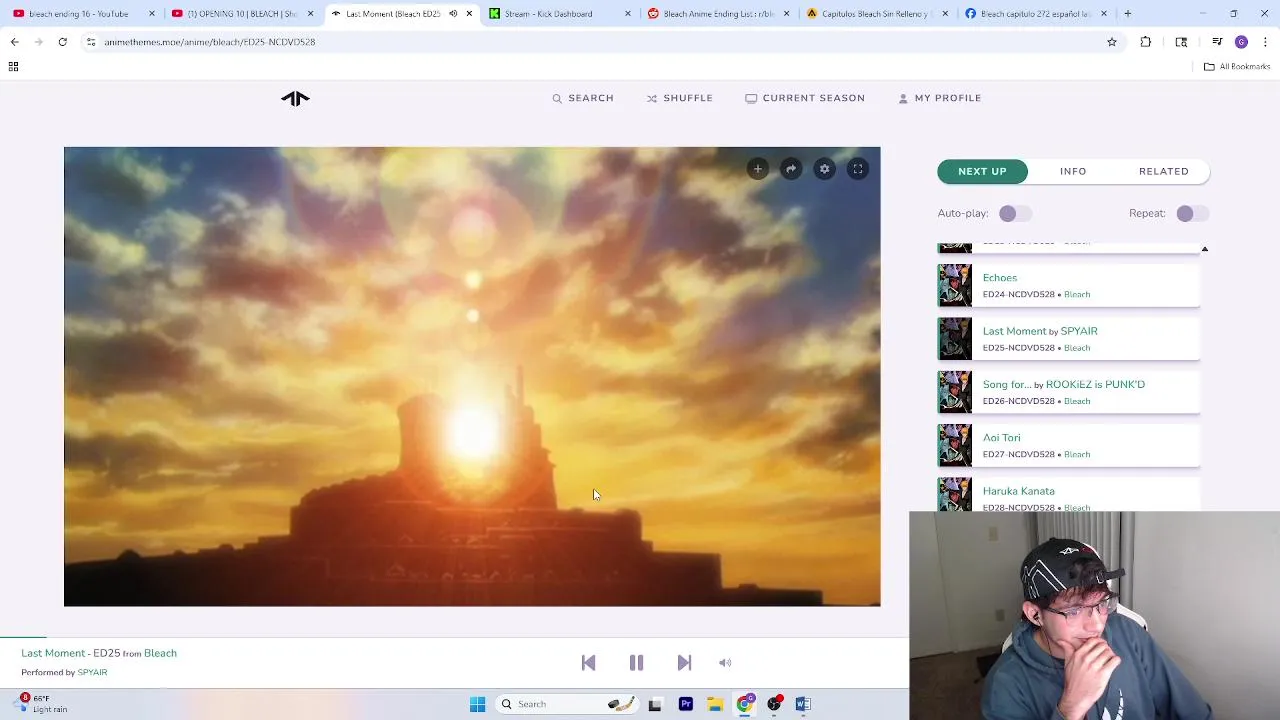Screen dimensions: 1280x720
Task: Click the Bleach link next to ED27-NCDVD528
Action: 1077,454
